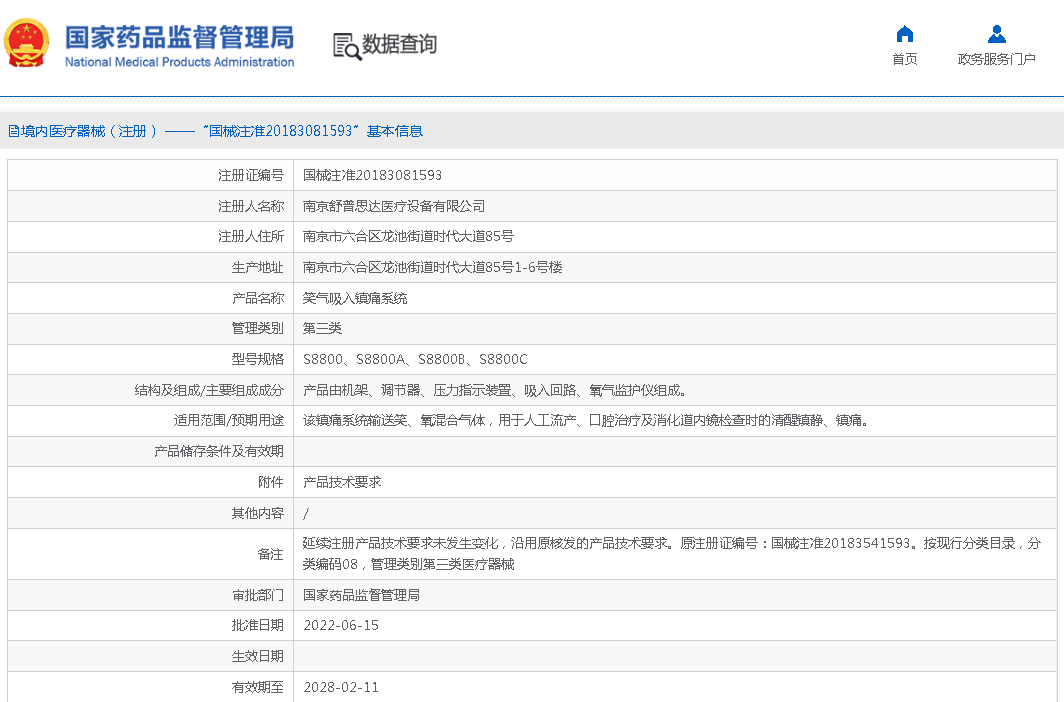The height and width of the screenshot is (702, 1064).
Task: Click the 管理类别 value 第三类
Action: [322, 328]
